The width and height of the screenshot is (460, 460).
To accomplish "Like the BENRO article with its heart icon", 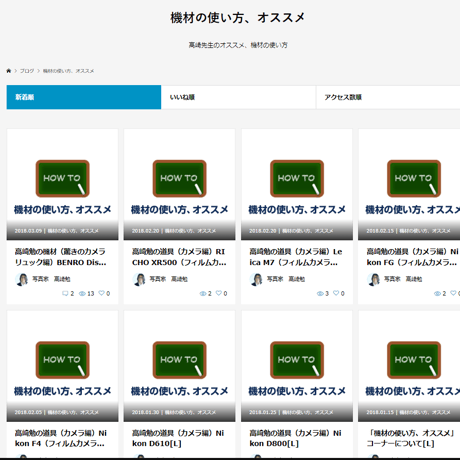I will [101, 293].
